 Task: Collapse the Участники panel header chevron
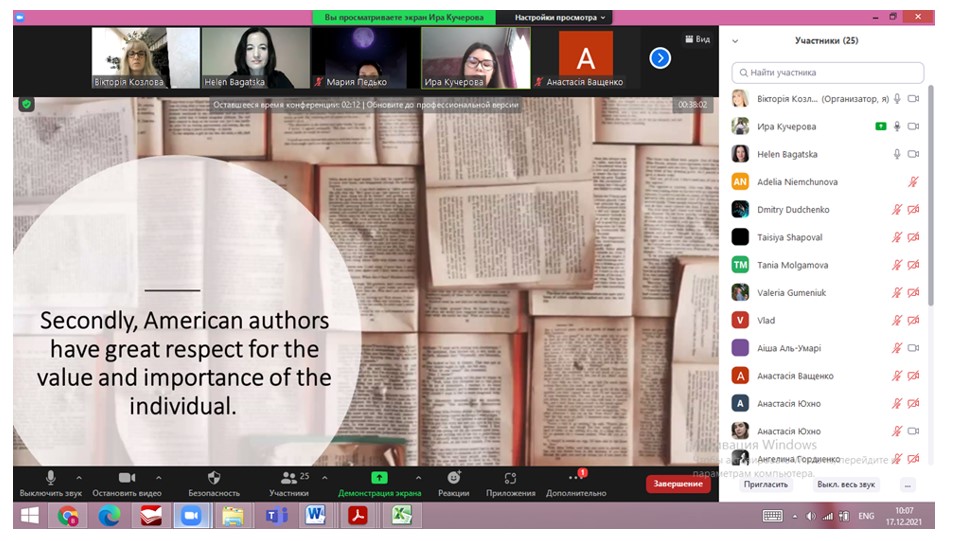(x=735, y=41)
